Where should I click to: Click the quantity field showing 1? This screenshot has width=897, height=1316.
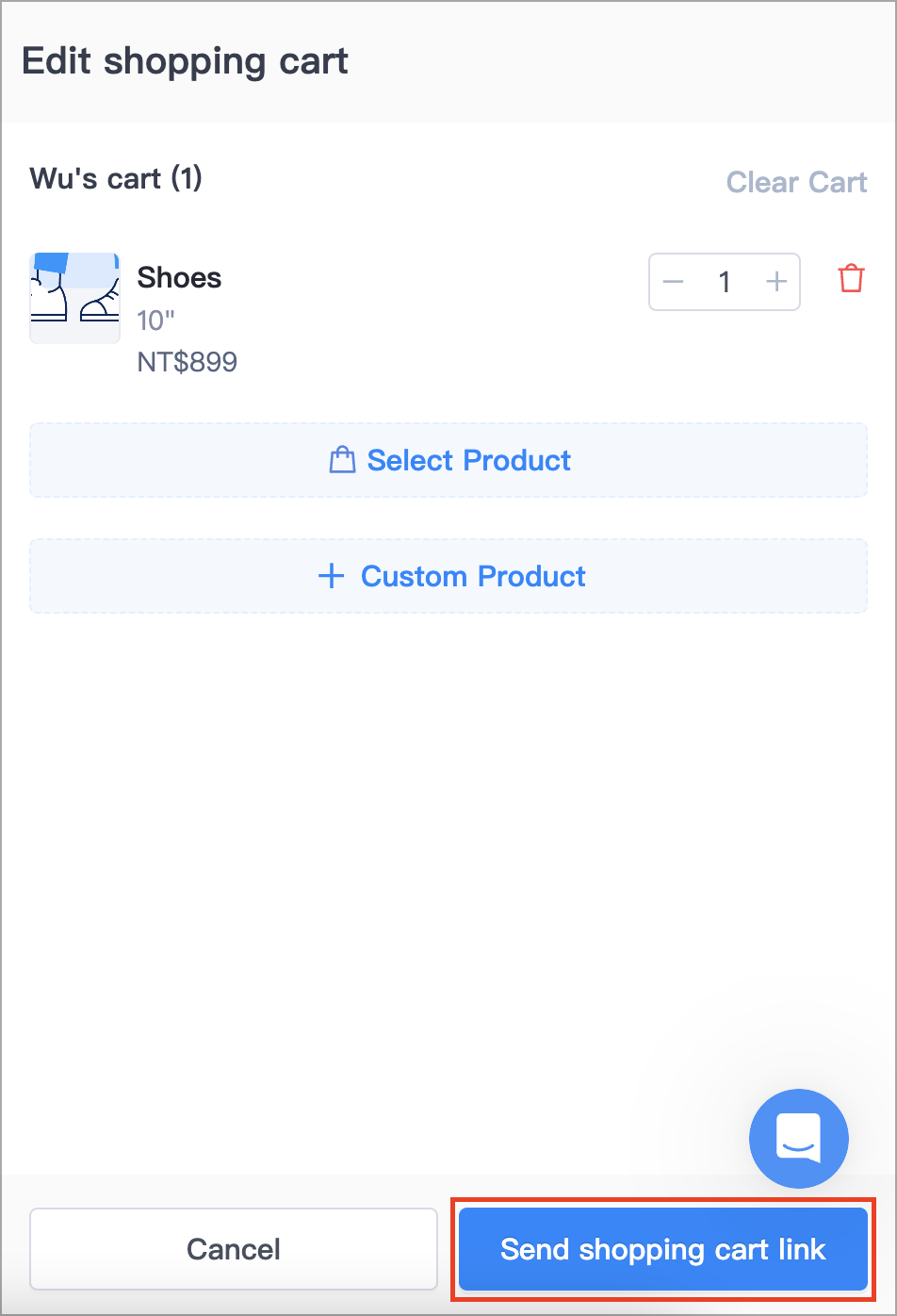pos(725,282)
